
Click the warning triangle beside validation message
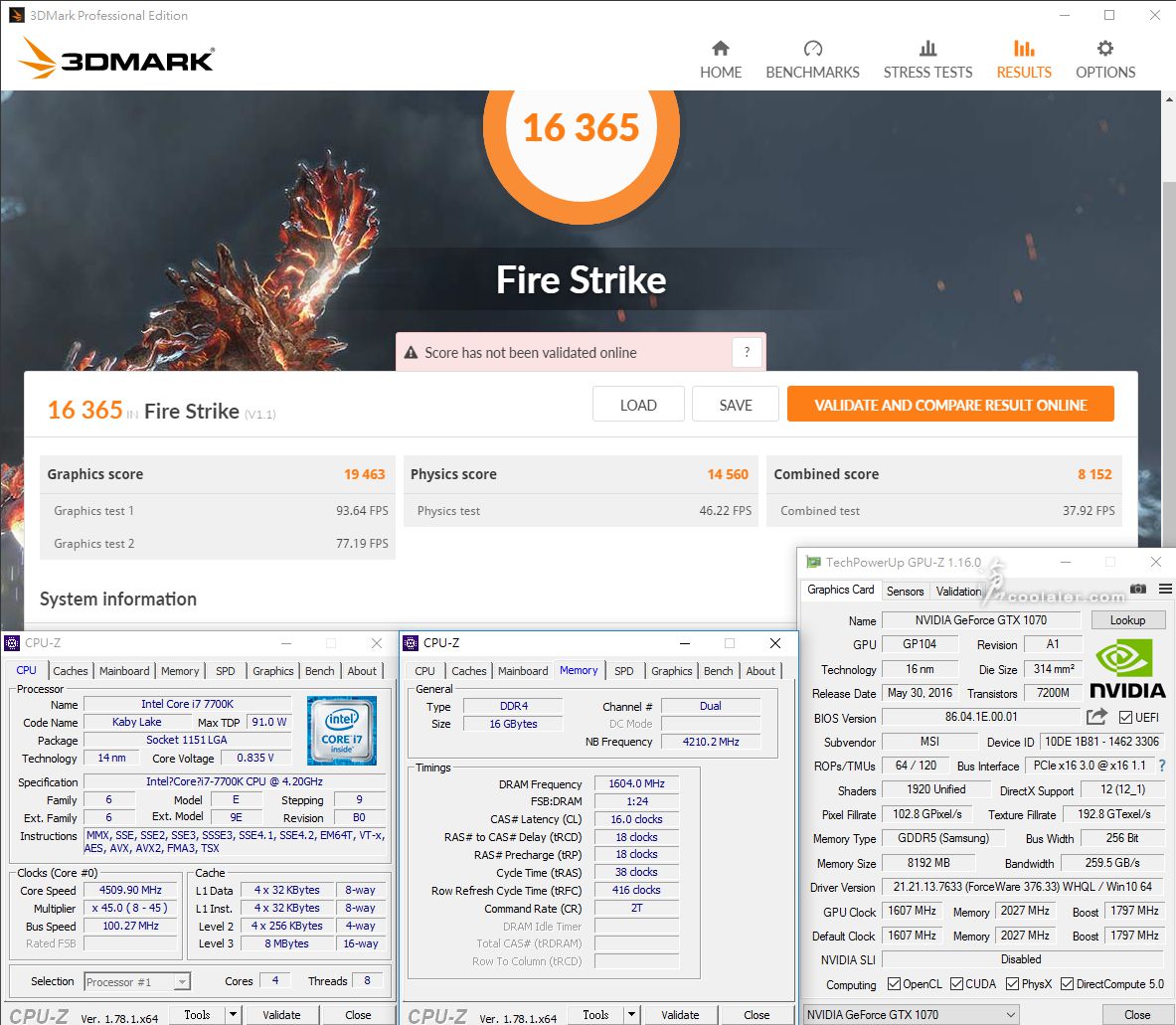pos(411,352)
